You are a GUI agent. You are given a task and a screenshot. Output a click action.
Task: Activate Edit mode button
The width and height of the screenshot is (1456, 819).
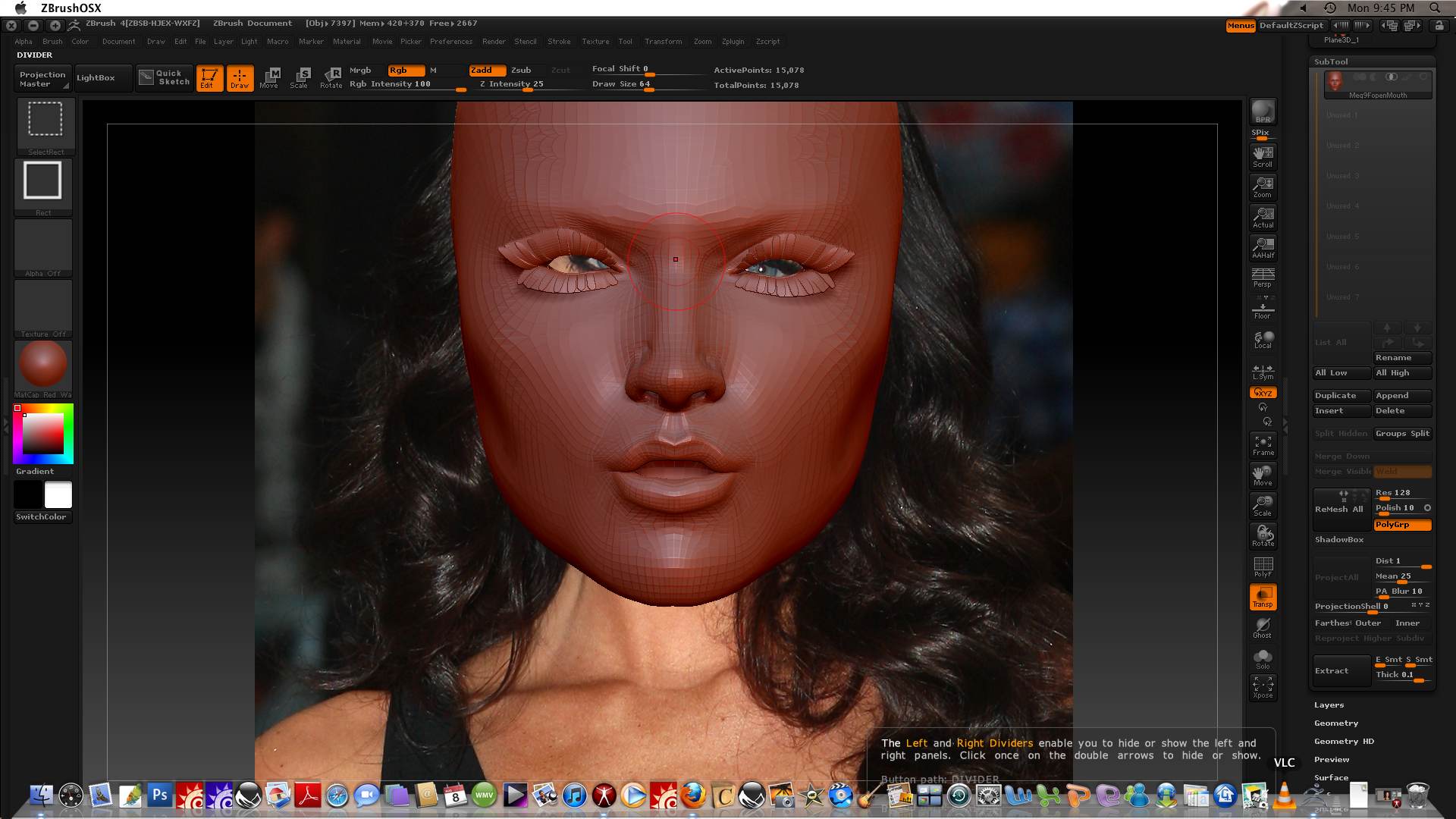(x=209, y=78)
